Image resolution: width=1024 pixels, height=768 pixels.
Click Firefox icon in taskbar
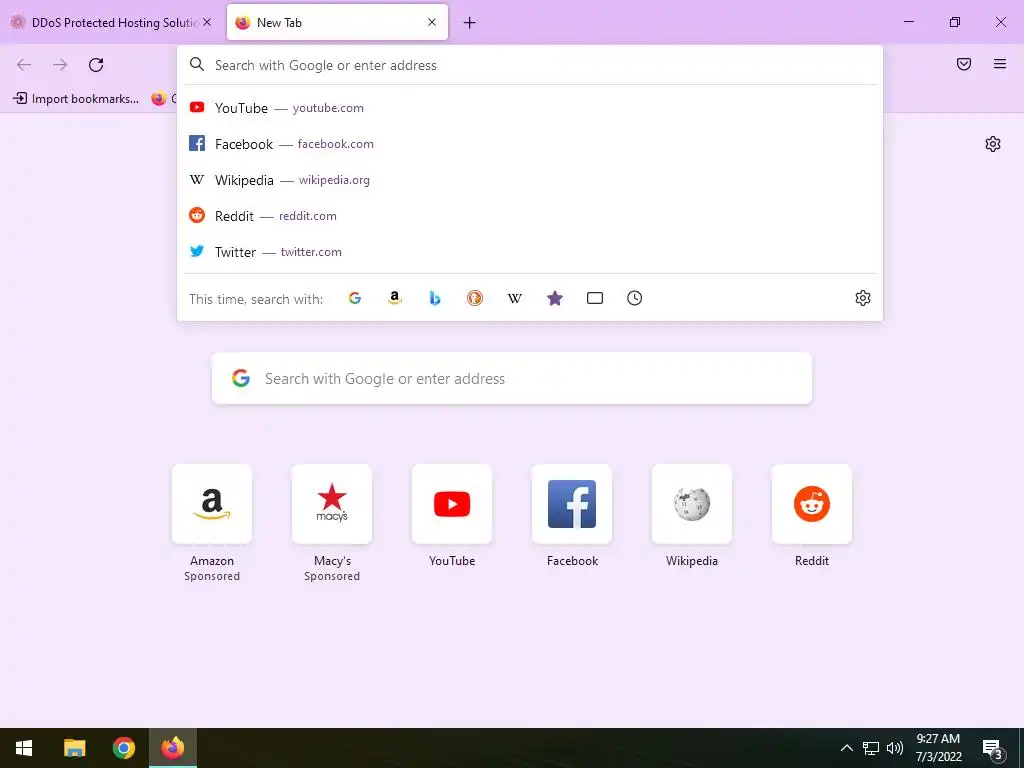(173, 748)
